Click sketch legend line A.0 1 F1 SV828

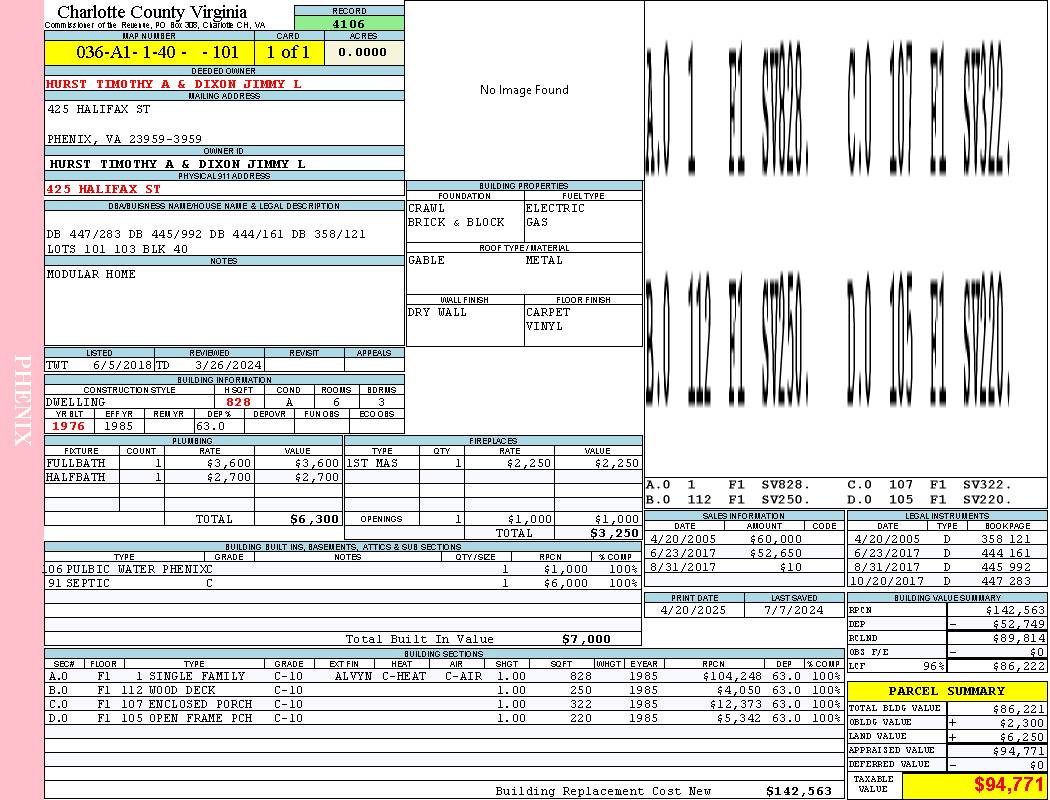(729, 485)
